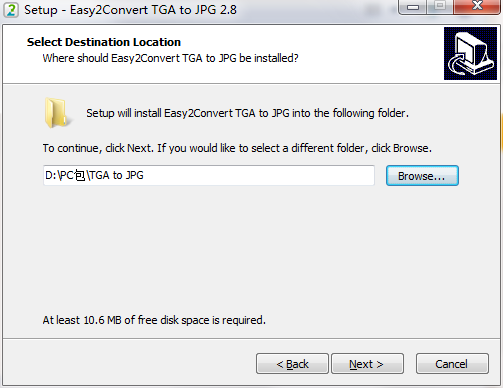The image size is (503, 388).
Task: Click the window title 'Setup - Easy2Convert TGA to JPG 2.8'
Action: 130,10
